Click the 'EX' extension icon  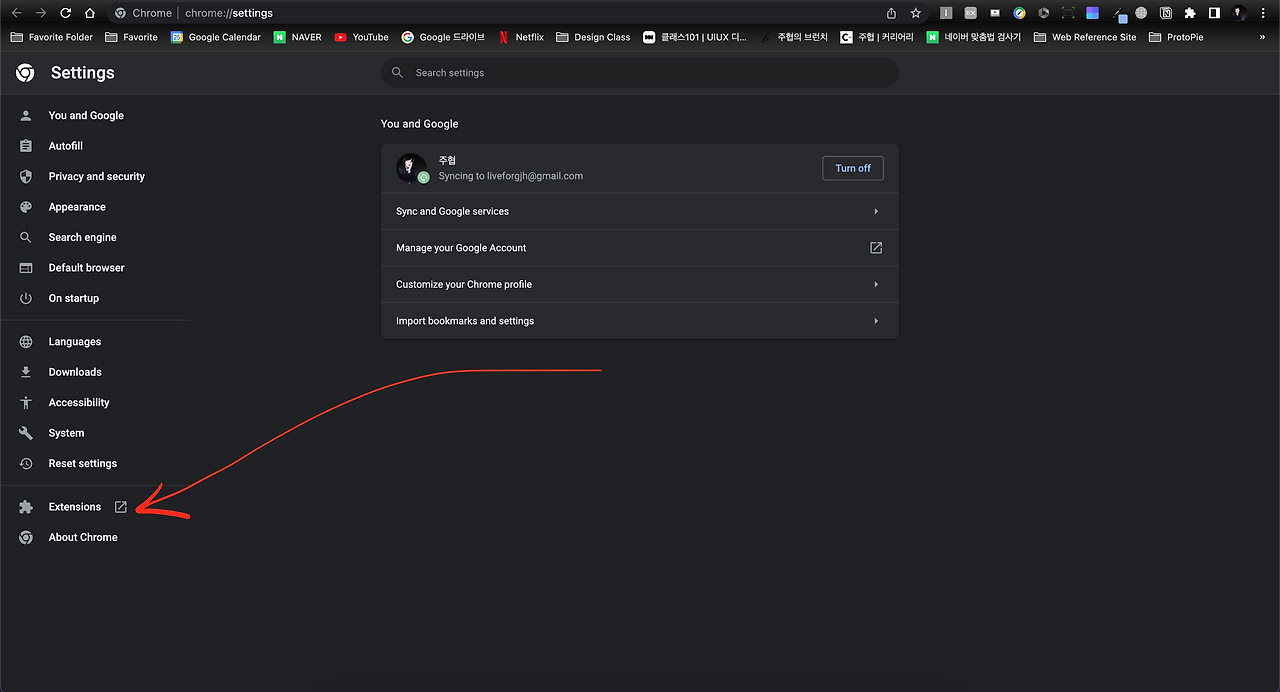970,13
